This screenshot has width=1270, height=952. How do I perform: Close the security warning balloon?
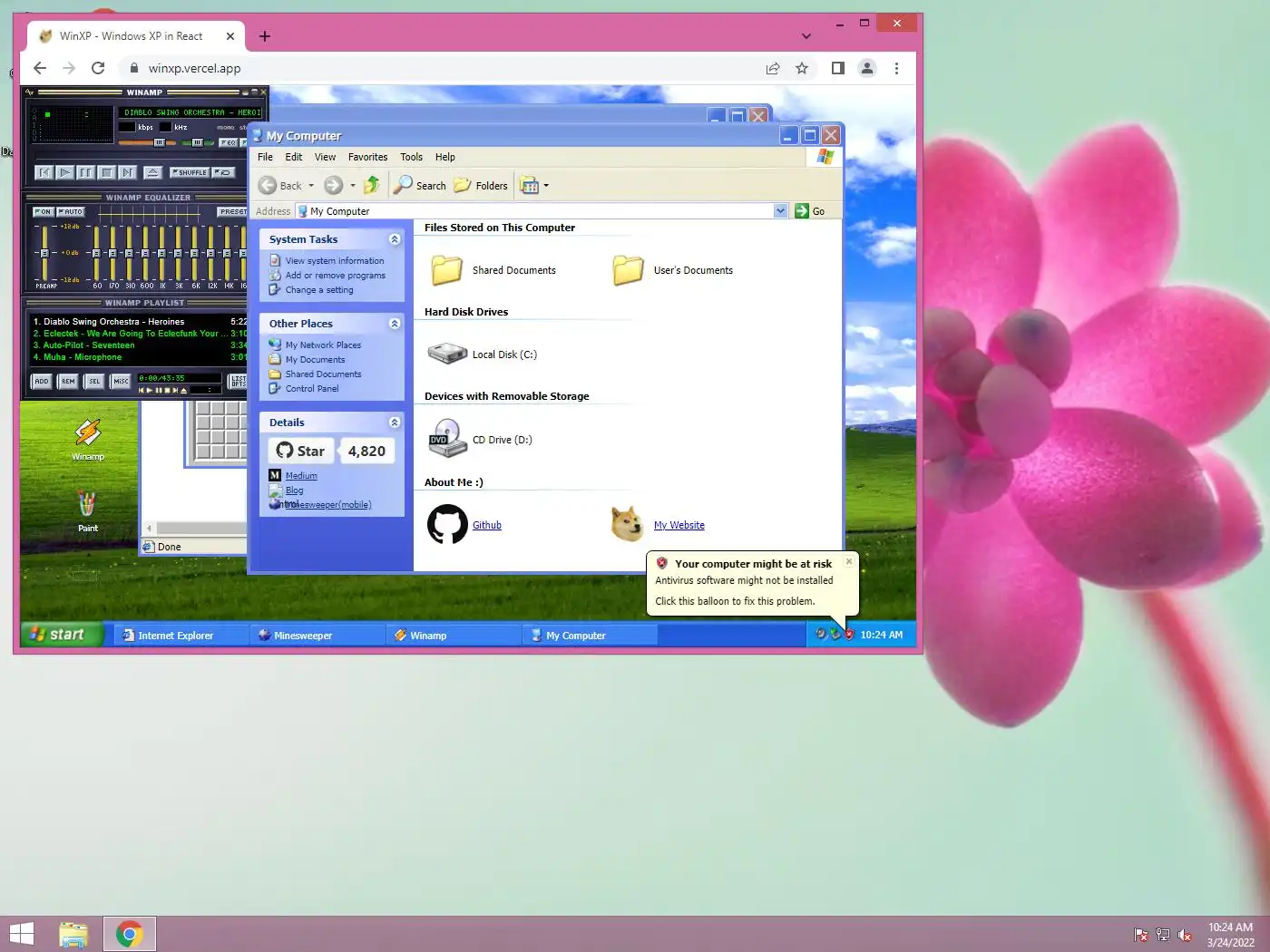coord(849,561)
